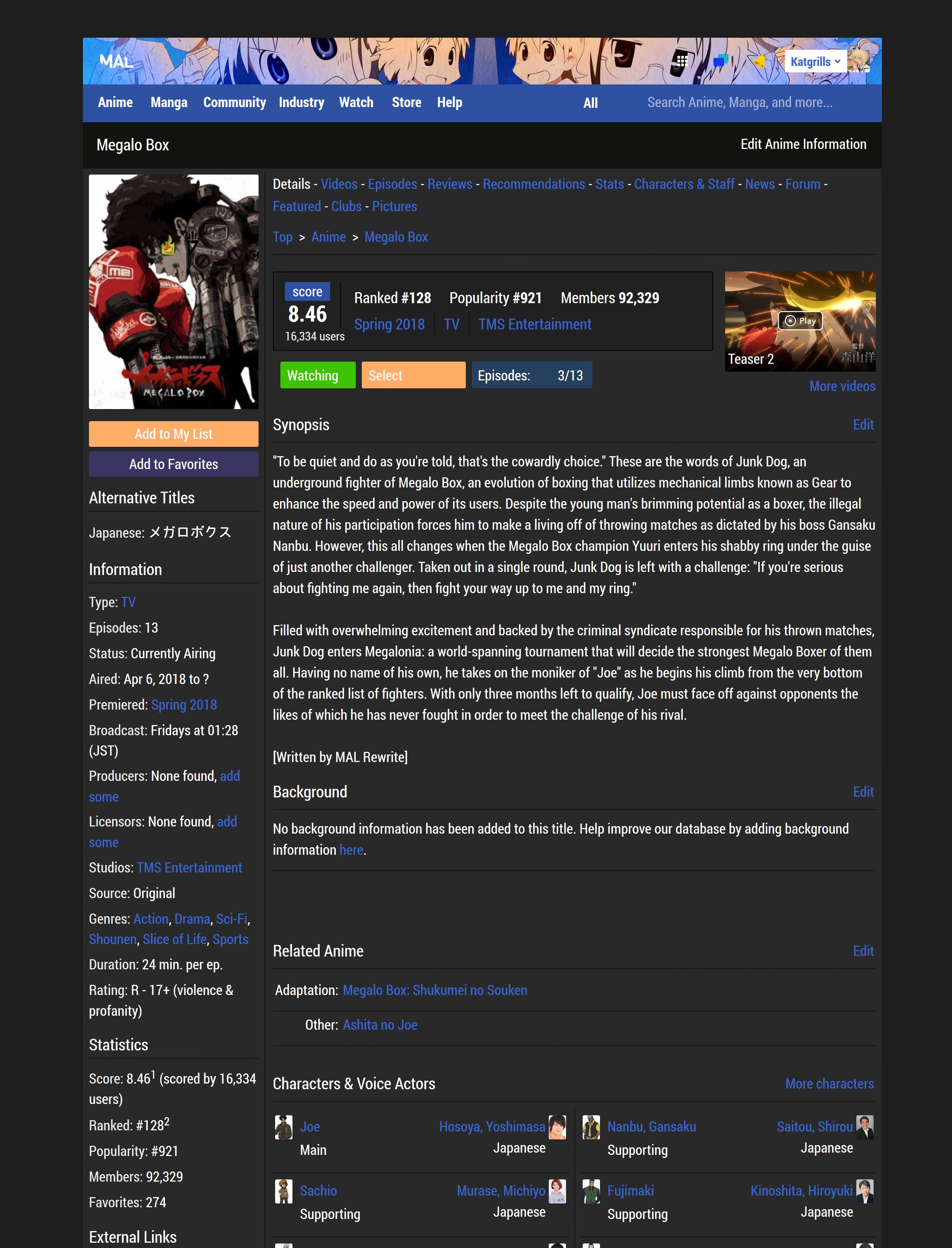Image resolution: width=952 pixels, height=1248 pixels.
Task: Open the Select score dropdown
Action: click(413, 375)
